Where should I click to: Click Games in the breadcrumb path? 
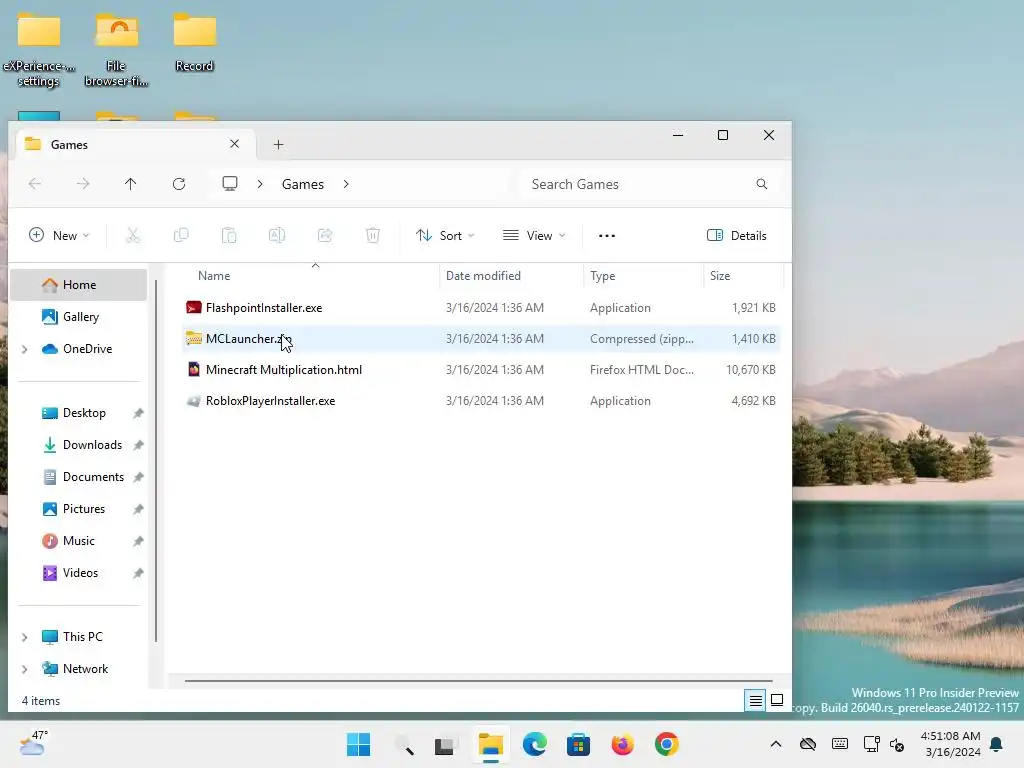pyautogui.click(x=302, y=184)
